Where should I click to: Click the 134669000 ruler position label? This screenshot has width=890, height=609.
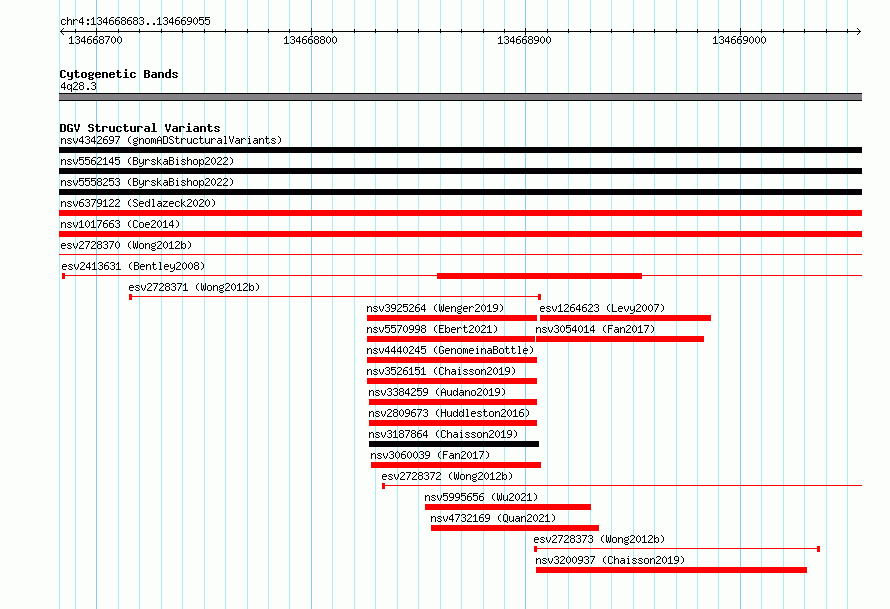[x=739, y=40]
